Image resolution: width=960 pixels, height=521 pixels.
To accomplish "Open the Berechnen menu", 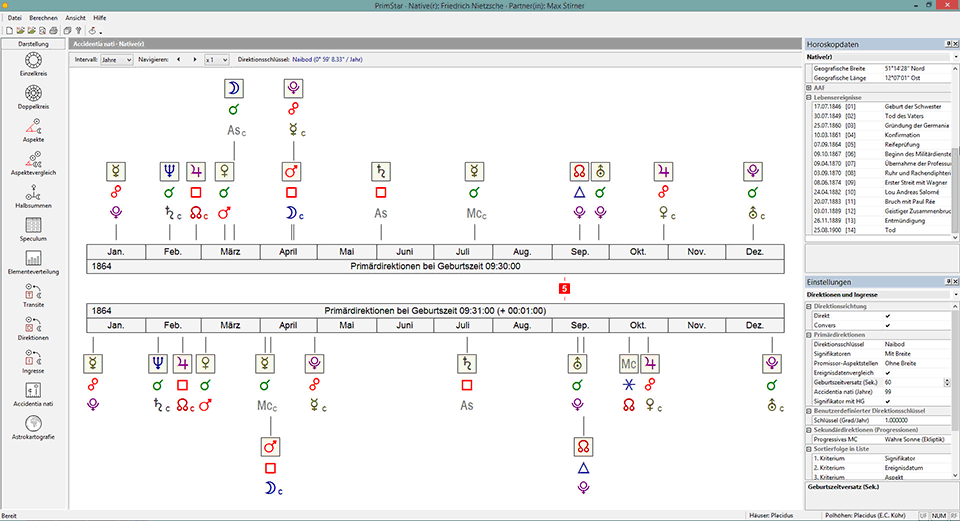I will point(43,18).
